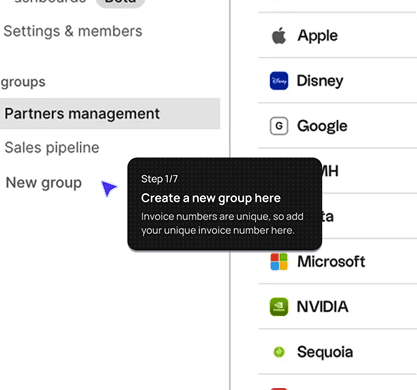Click the Google G icon
The width and height of the screenshot is (417, 390).
tap(279, 126)
